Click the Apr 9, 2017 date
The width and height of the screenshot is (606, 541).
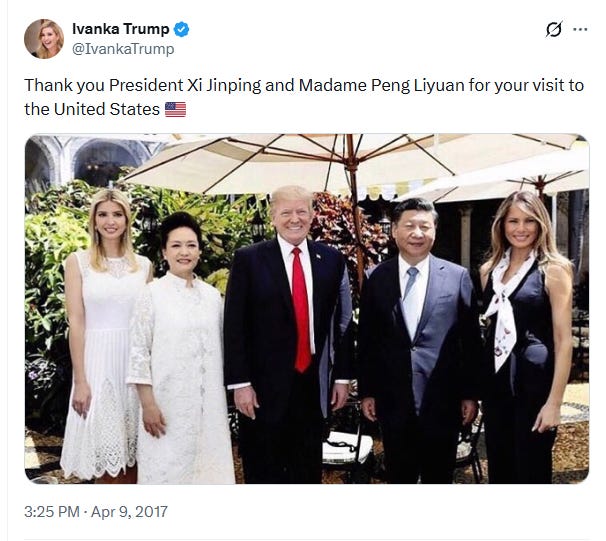129,512
